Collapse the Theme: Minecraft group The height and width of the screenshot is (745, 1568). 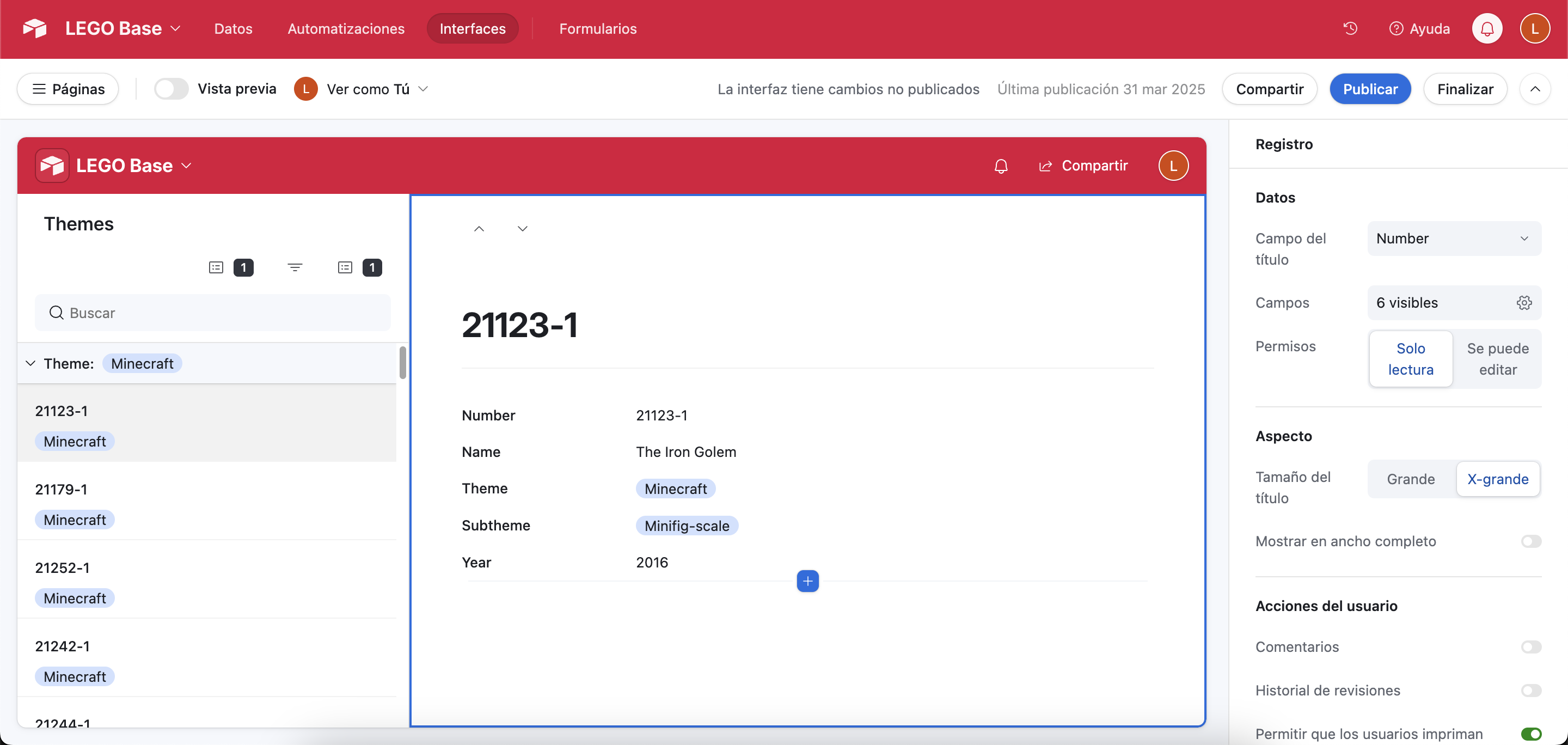(30, 363)
